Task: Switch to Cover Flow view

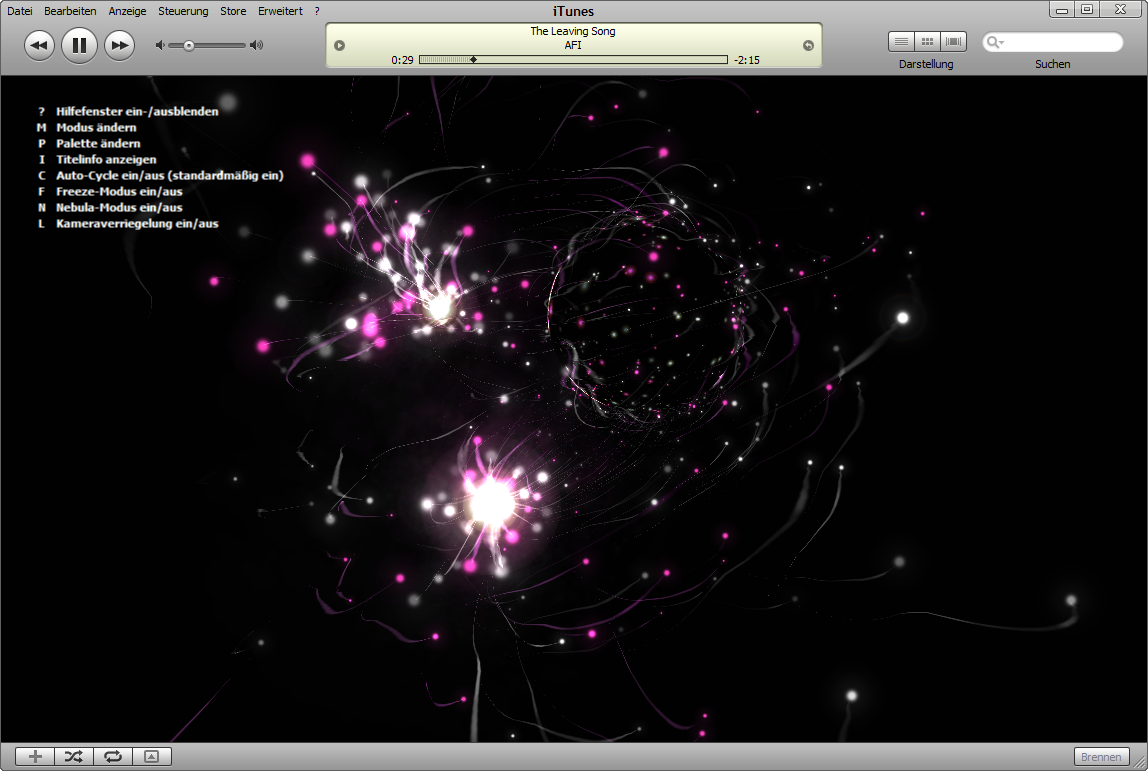Action: (953, 42)
